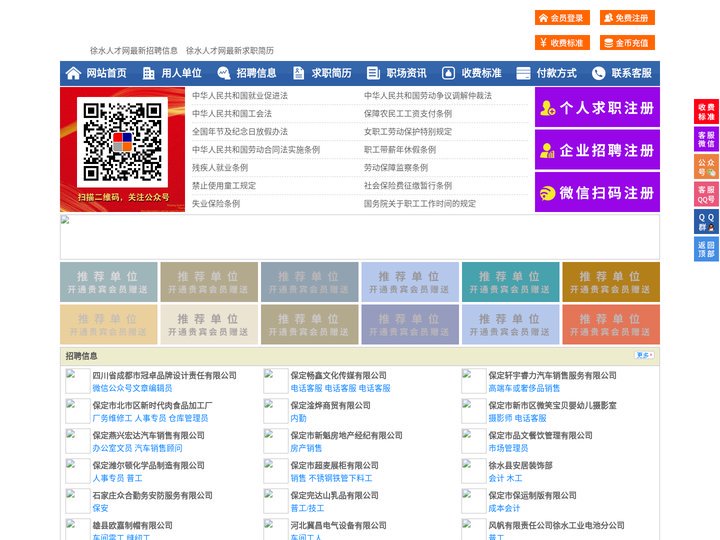Click the chart icon beside 招聘信息
This screenshot has height=540, width=720.
coord(223,73)
